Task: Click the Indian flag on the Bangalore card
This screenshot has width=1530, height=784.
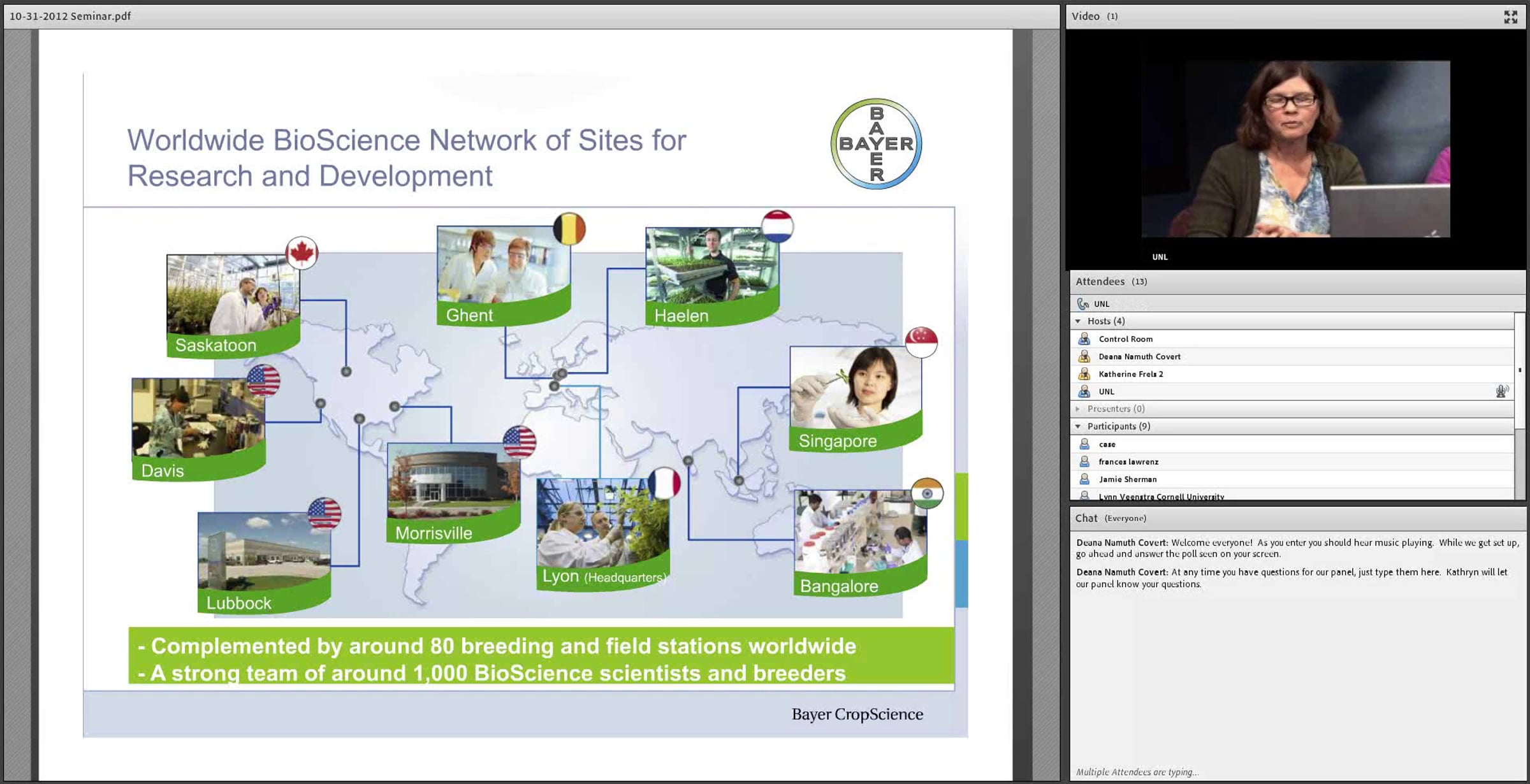Action: (x=927, y=493)
